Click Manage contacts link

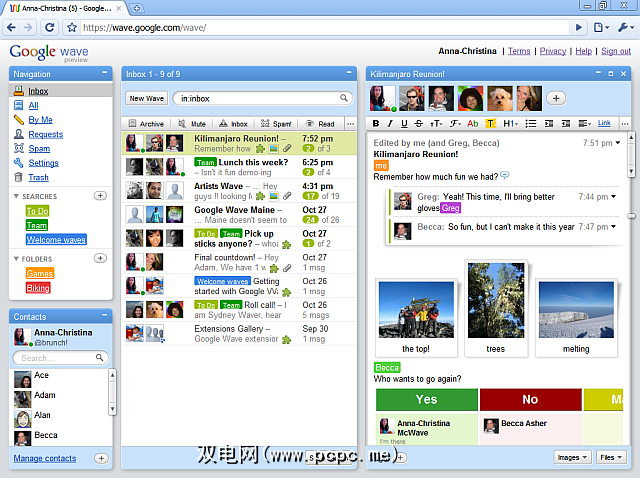(x=44, y=458)
